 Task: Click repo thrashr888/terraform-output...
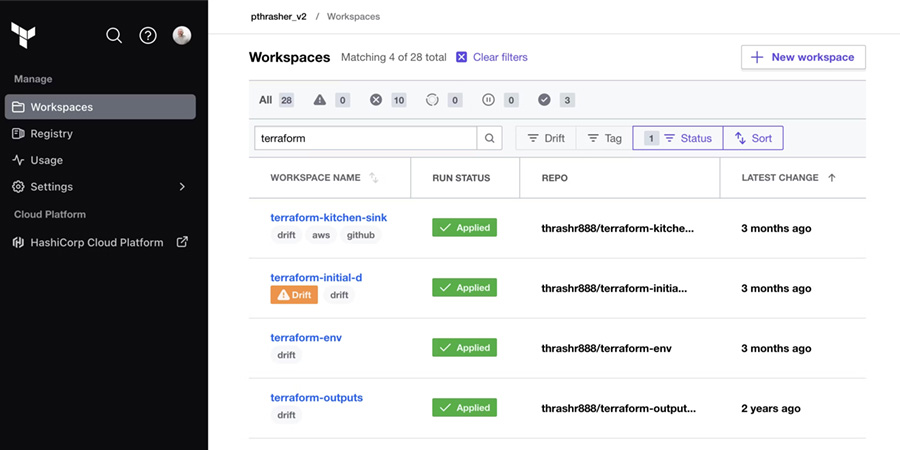click(618, 409)
